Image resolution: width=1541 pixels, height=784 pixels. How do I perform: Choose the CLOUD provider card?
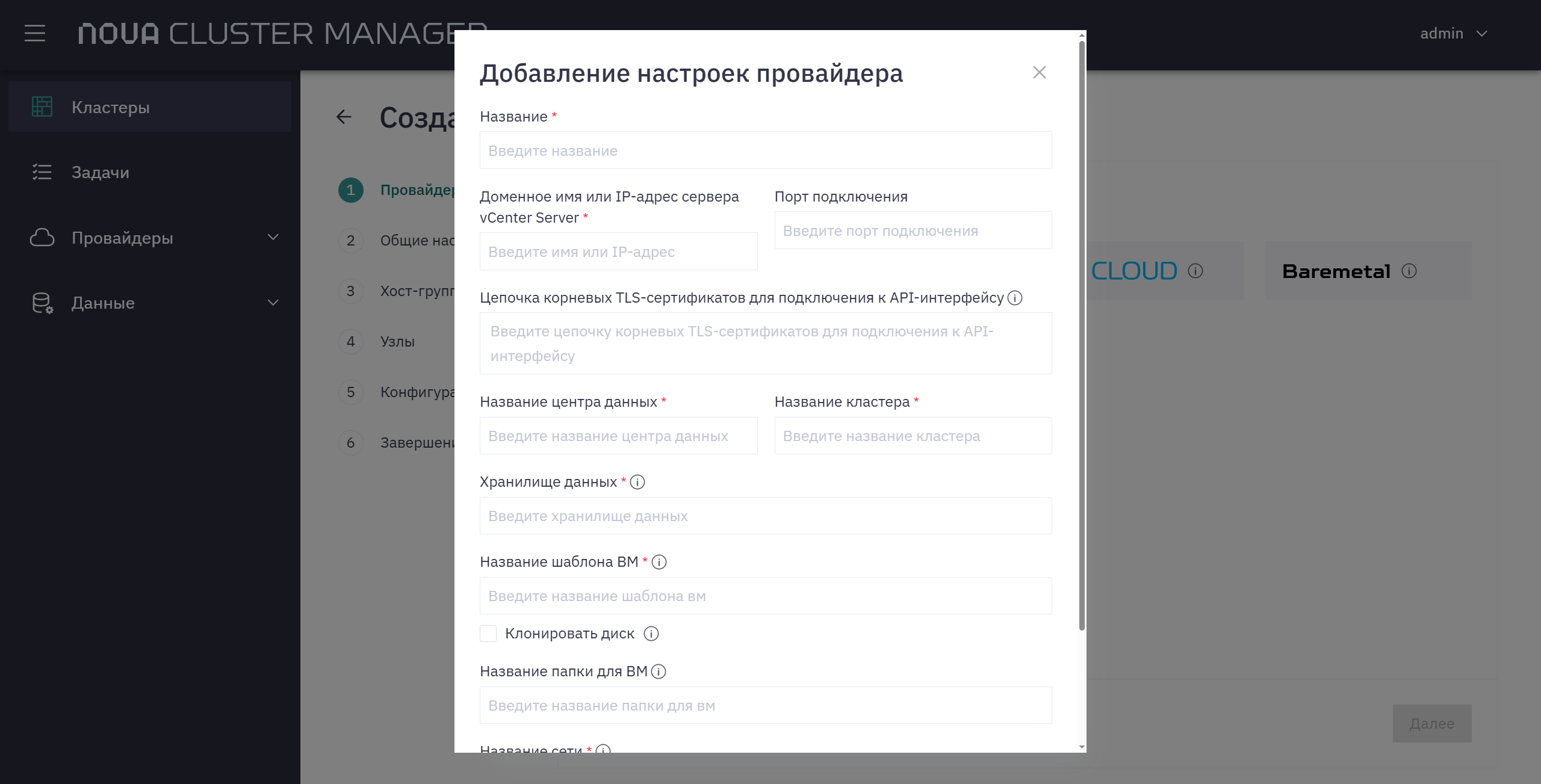pos(1165,271)
